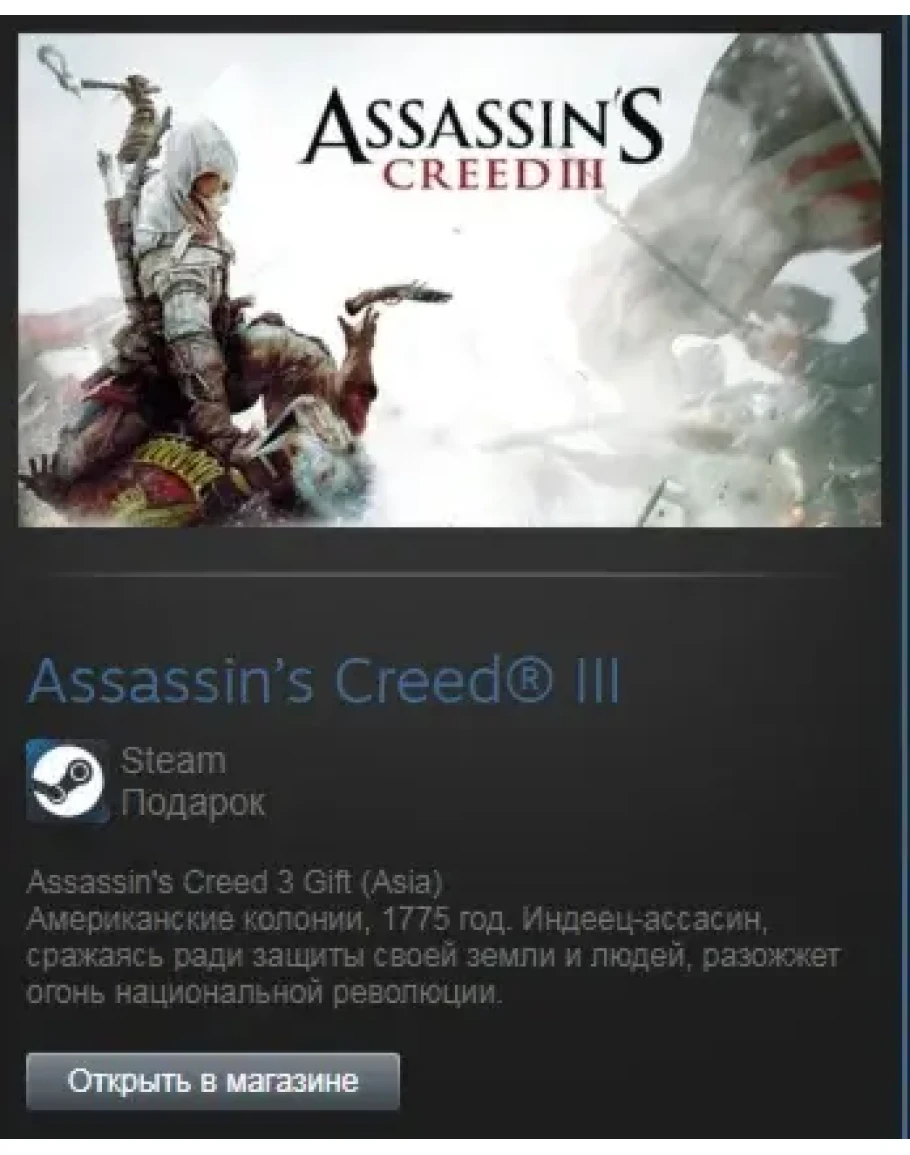This screenshot has height=1155, width=910.
Task: Click the 'Подарок' gift type label
Action: tap(192, 801)
